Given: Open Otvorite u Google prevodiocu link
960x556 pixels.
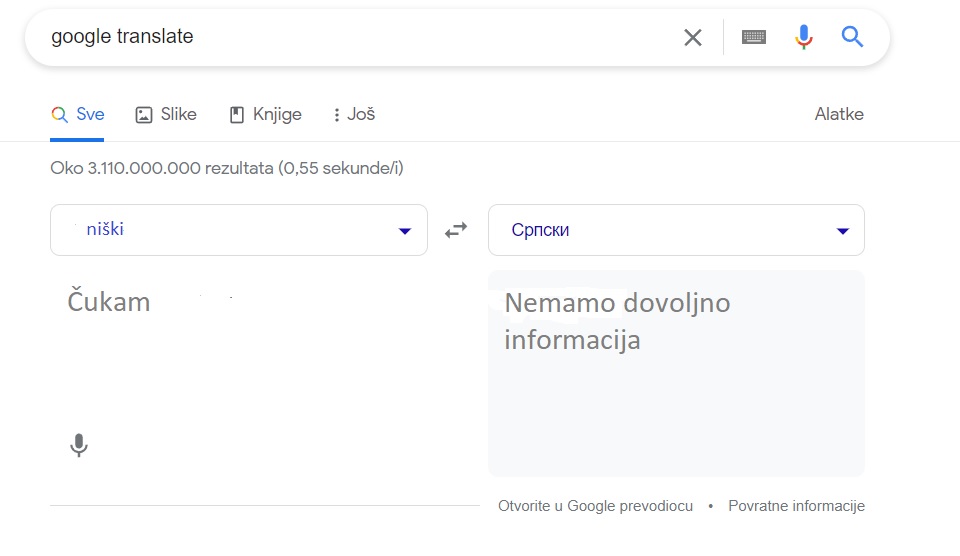Looking at the screenshot, I should [x=595, y=506].
